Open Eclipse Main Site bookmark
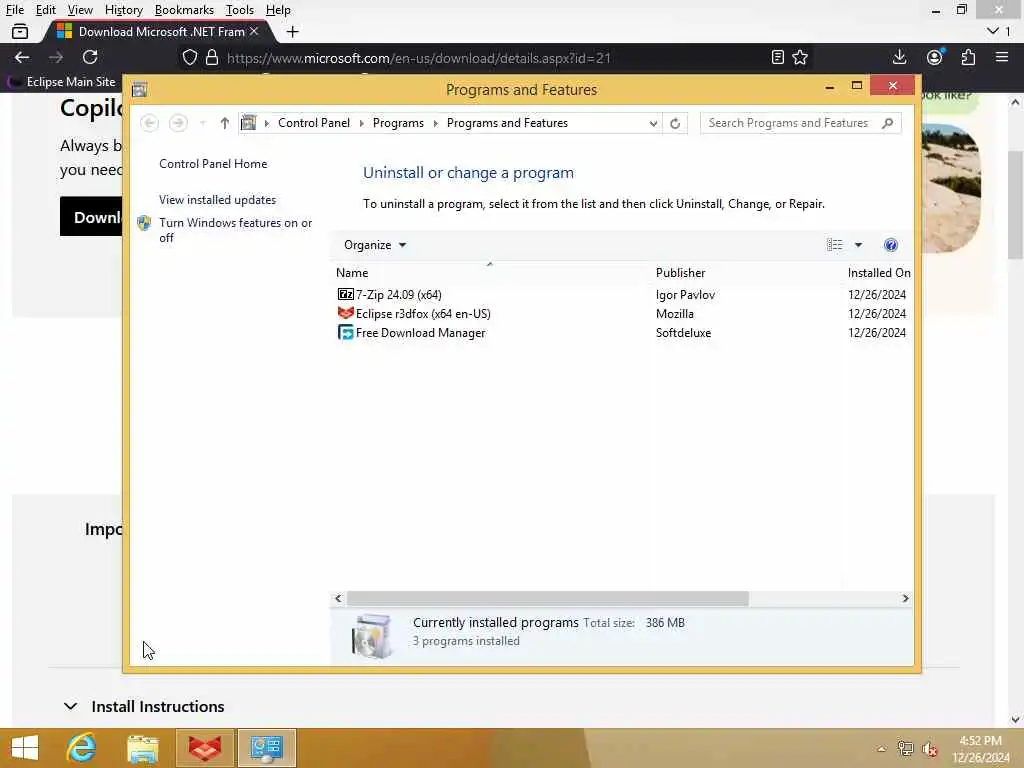 (x=61, y=82)
